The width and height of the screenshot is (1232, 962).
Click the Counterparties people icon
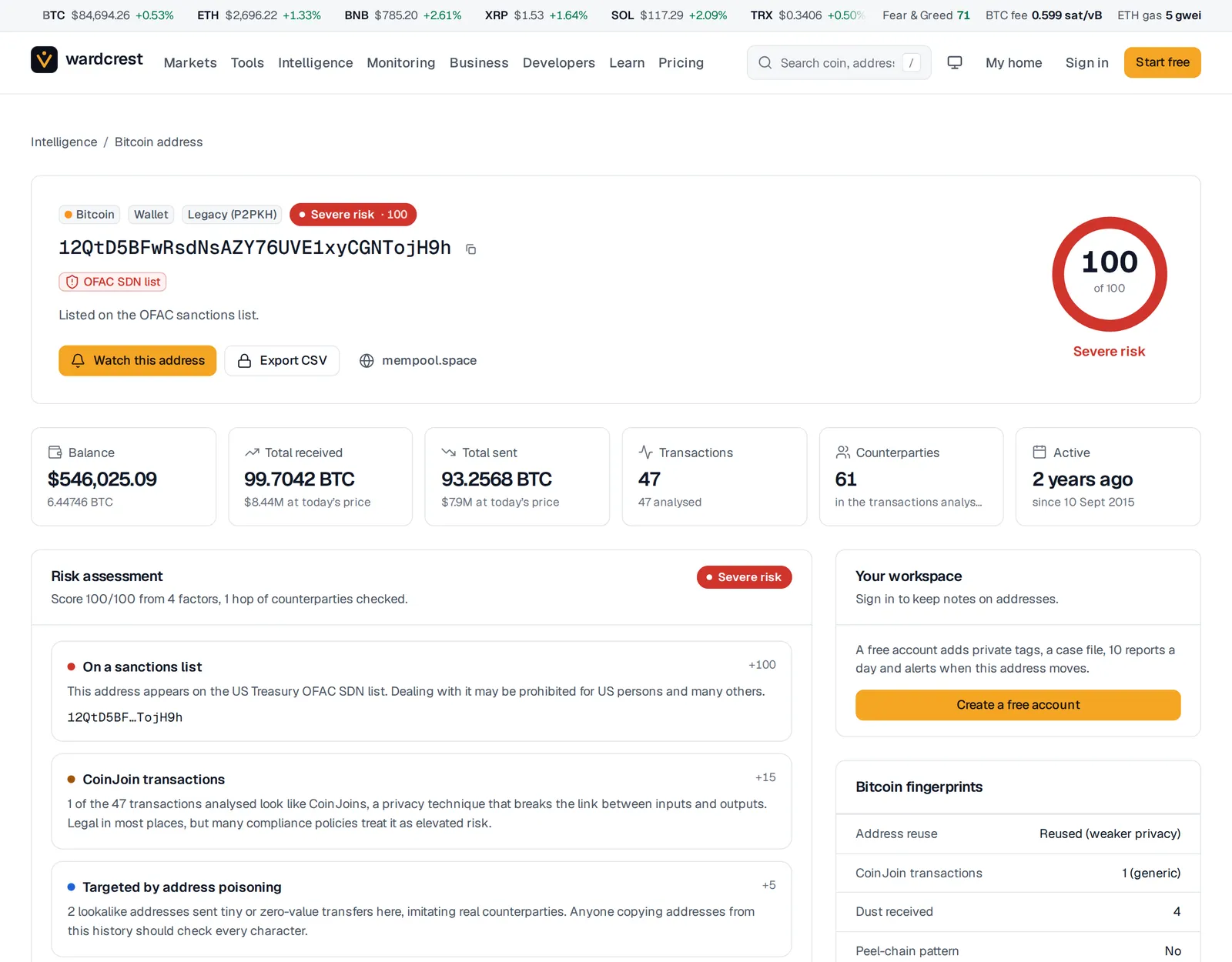(x=842, y=453)
